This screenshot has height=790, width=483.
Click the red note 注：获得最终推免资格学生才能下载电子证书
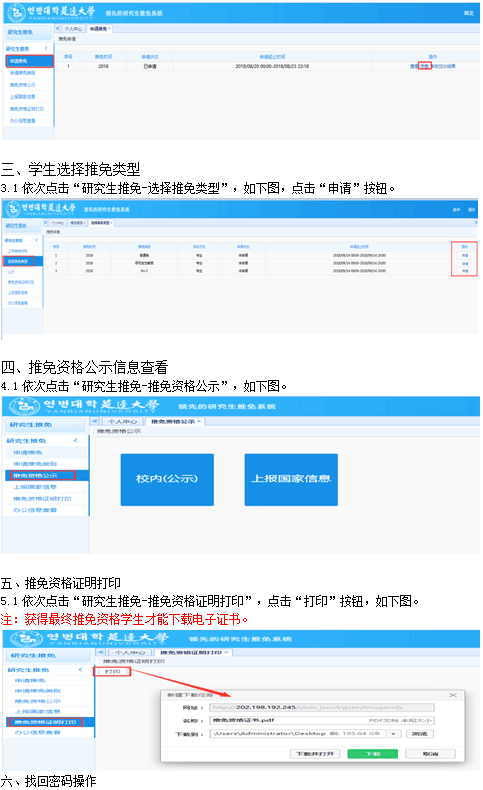(x=124, y=619)
